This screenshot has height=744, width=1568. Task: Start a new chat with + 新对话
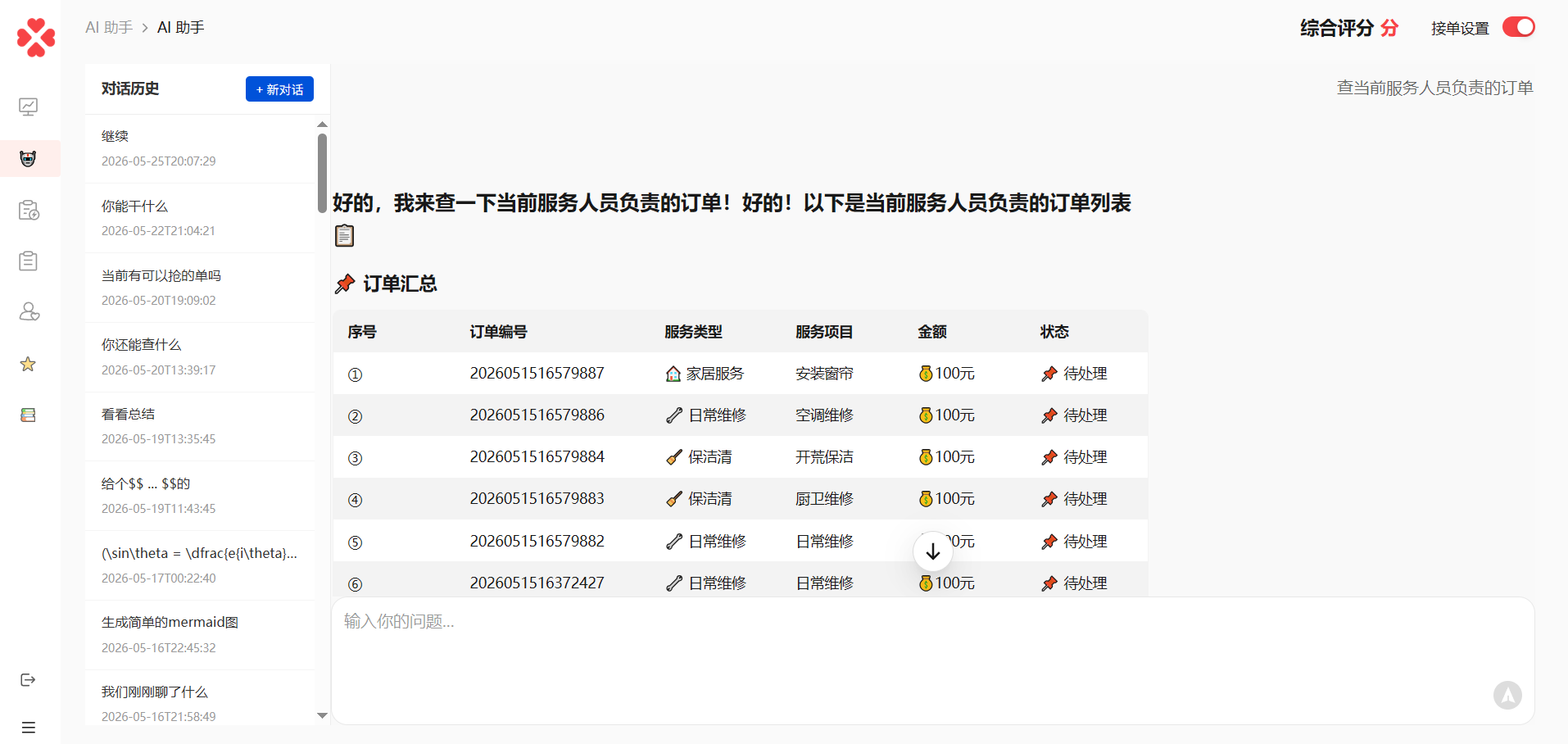279,89
